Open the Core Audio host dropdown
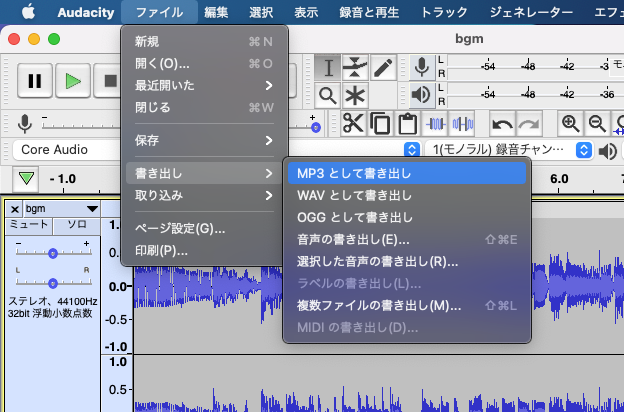Viewport: 624px width, 412px height. pyautogui.click(x=67, y=150)
